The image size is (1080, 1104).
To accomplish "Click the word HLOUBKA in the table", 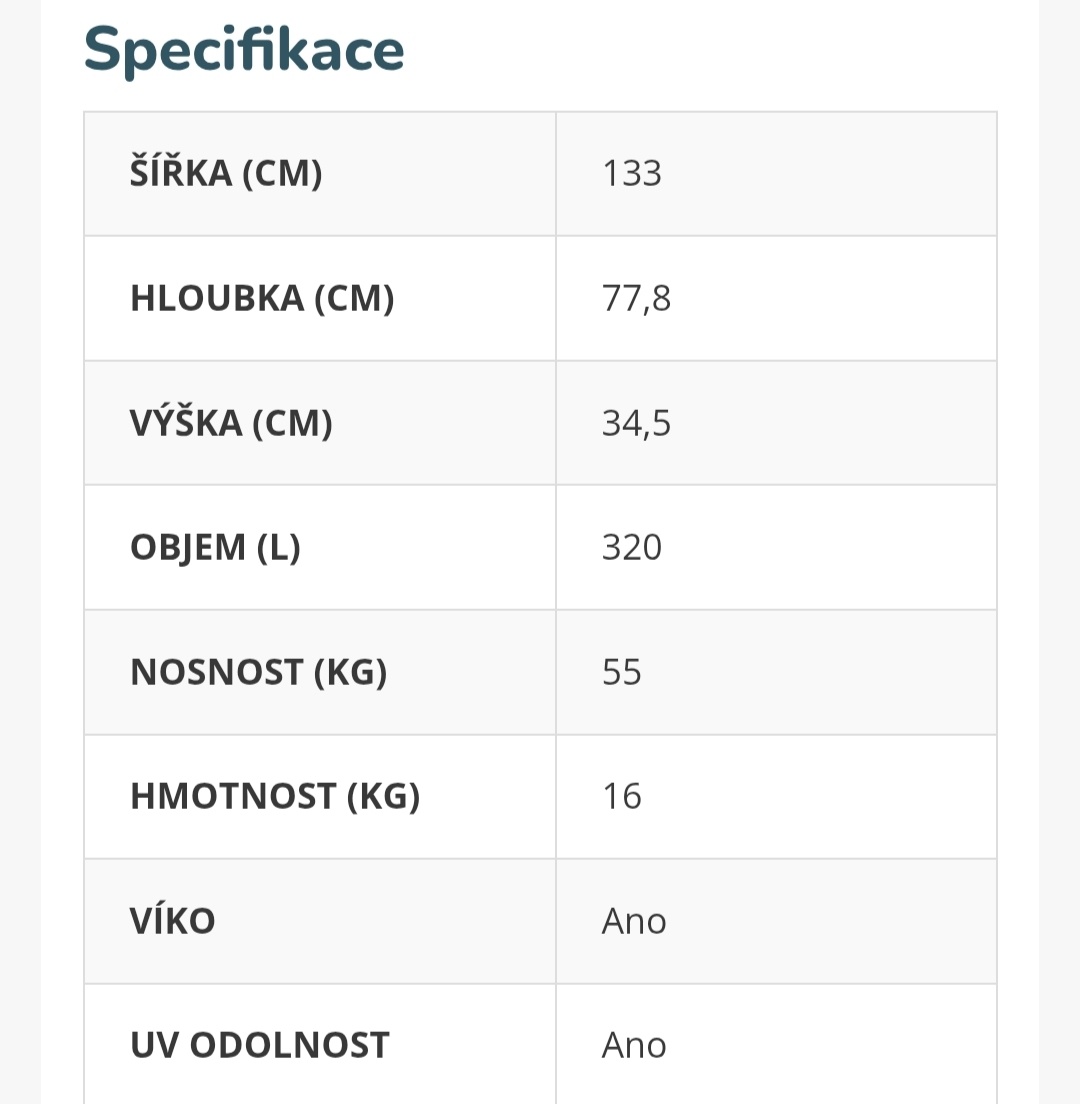I will tap(216, 298).
